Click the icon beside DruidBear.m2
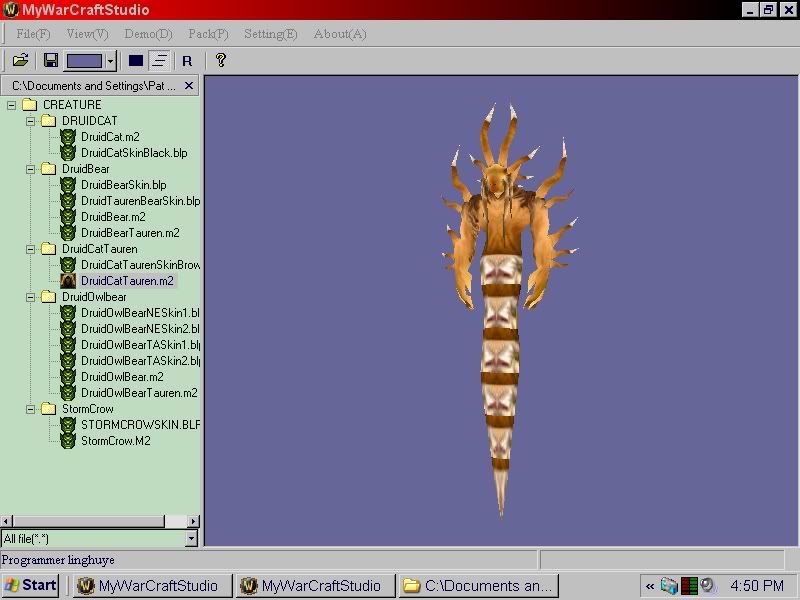800x600 pixels. (x=68, y=217)
